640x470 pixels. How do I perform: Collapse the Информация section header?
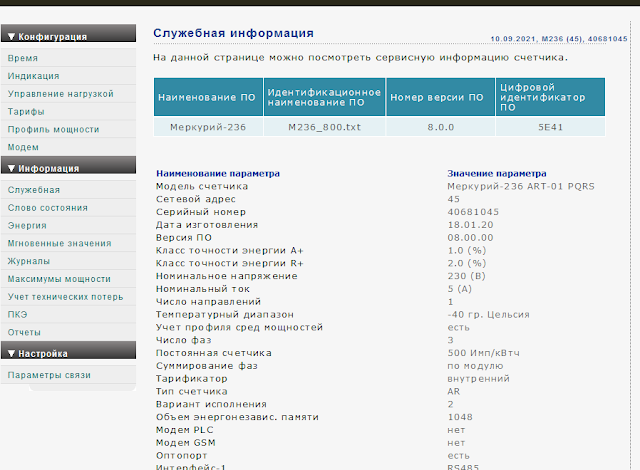pyautogui.click(x=68, y=165)
